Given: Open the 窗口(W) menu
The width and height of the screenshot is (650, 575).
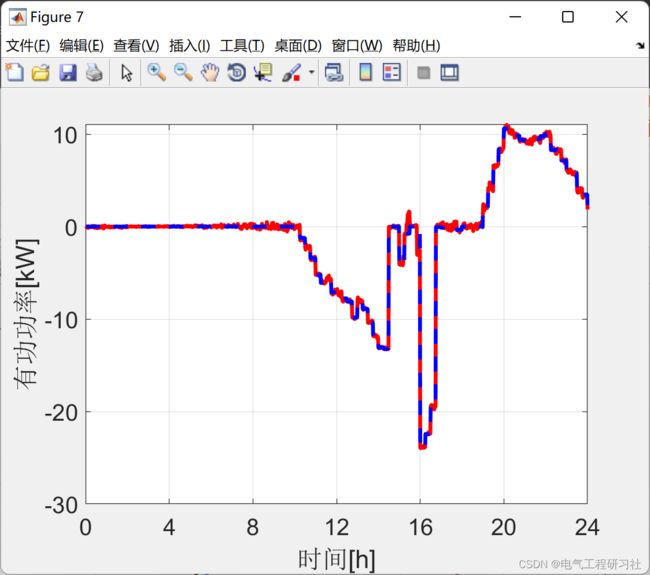Looking at the screenshot, I should point(357,46).
